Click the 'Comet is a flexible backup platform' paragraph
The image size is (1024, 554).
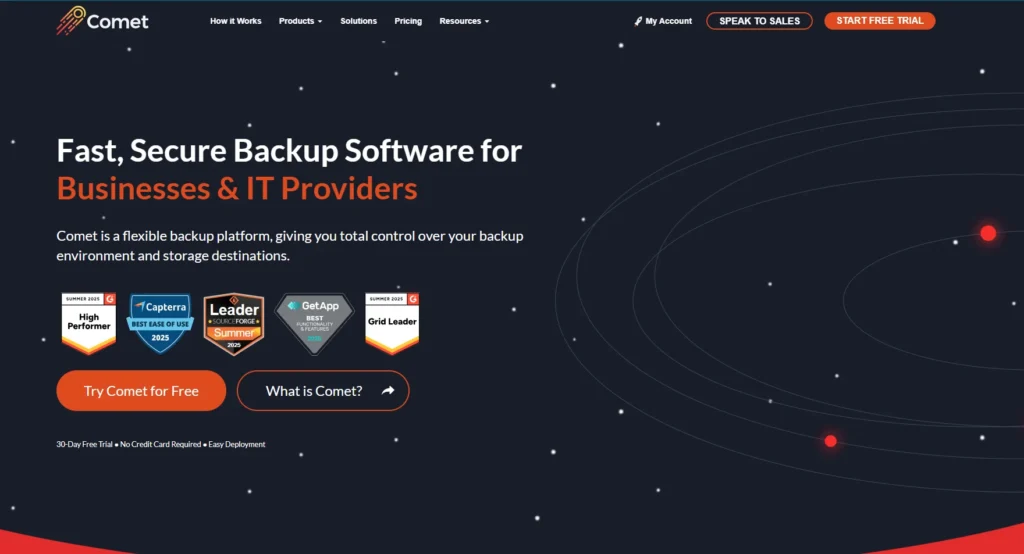[290, 246]
